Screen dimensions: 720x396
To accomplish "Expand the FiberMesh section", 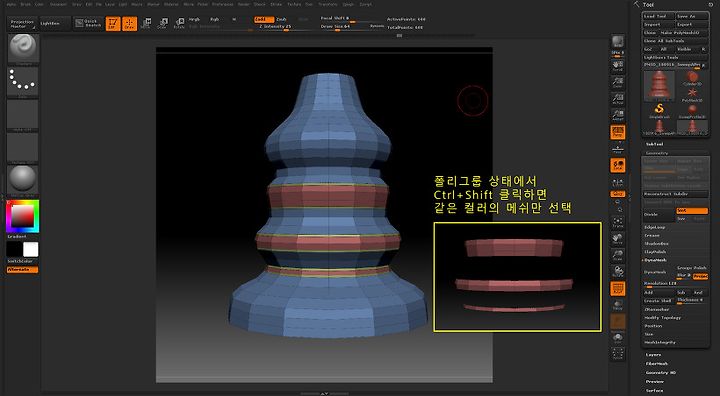I will click(657, 363).
